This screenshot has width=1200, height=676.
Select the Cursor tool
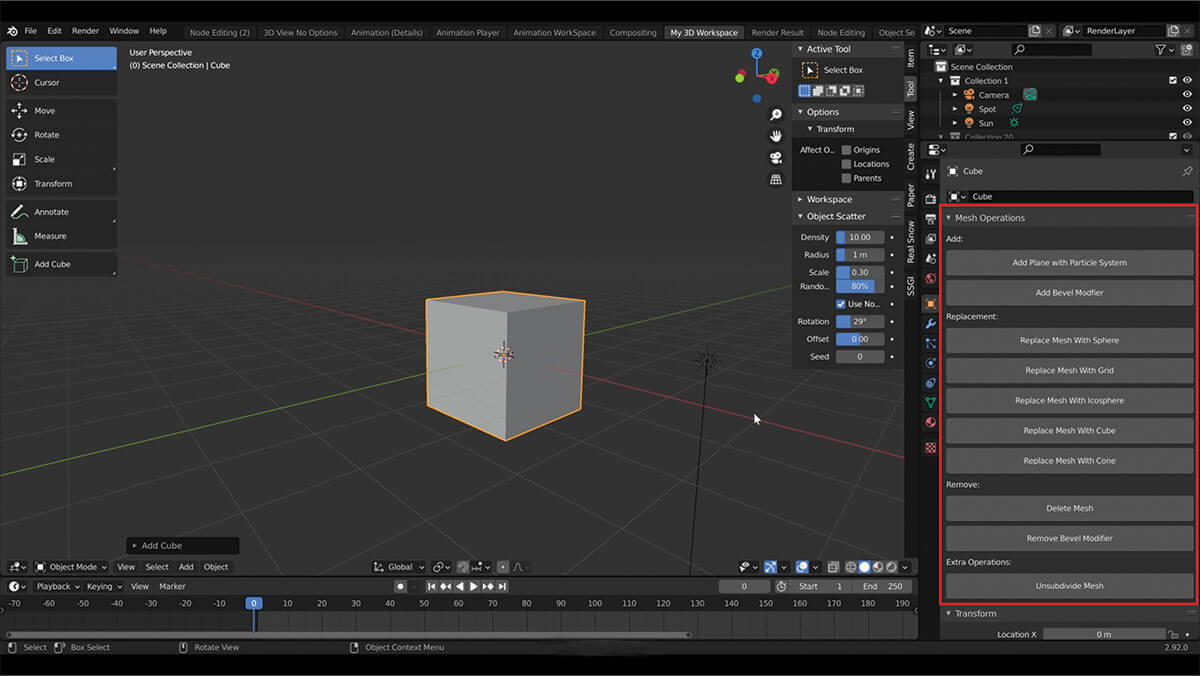click(47, 83)
